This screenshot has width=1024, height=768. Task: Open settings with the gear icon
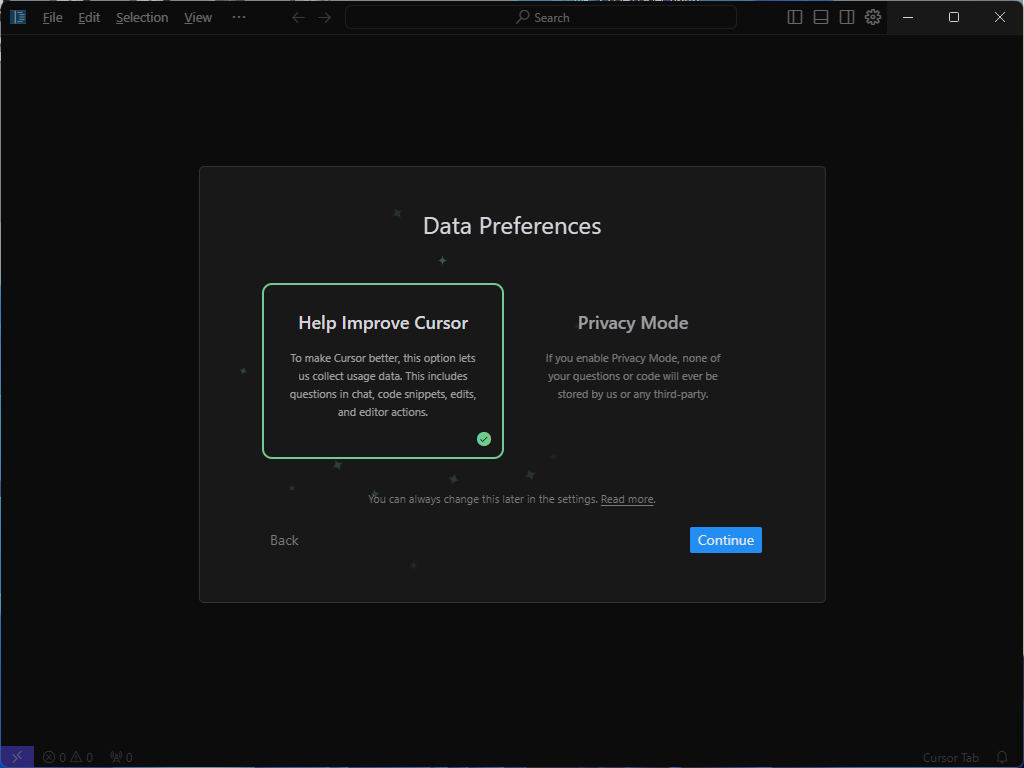[x=873, y=17]
